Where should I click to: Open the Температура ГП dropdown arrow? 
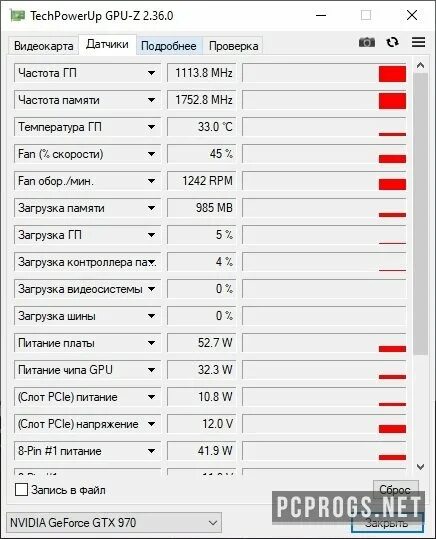click(151, 127)
